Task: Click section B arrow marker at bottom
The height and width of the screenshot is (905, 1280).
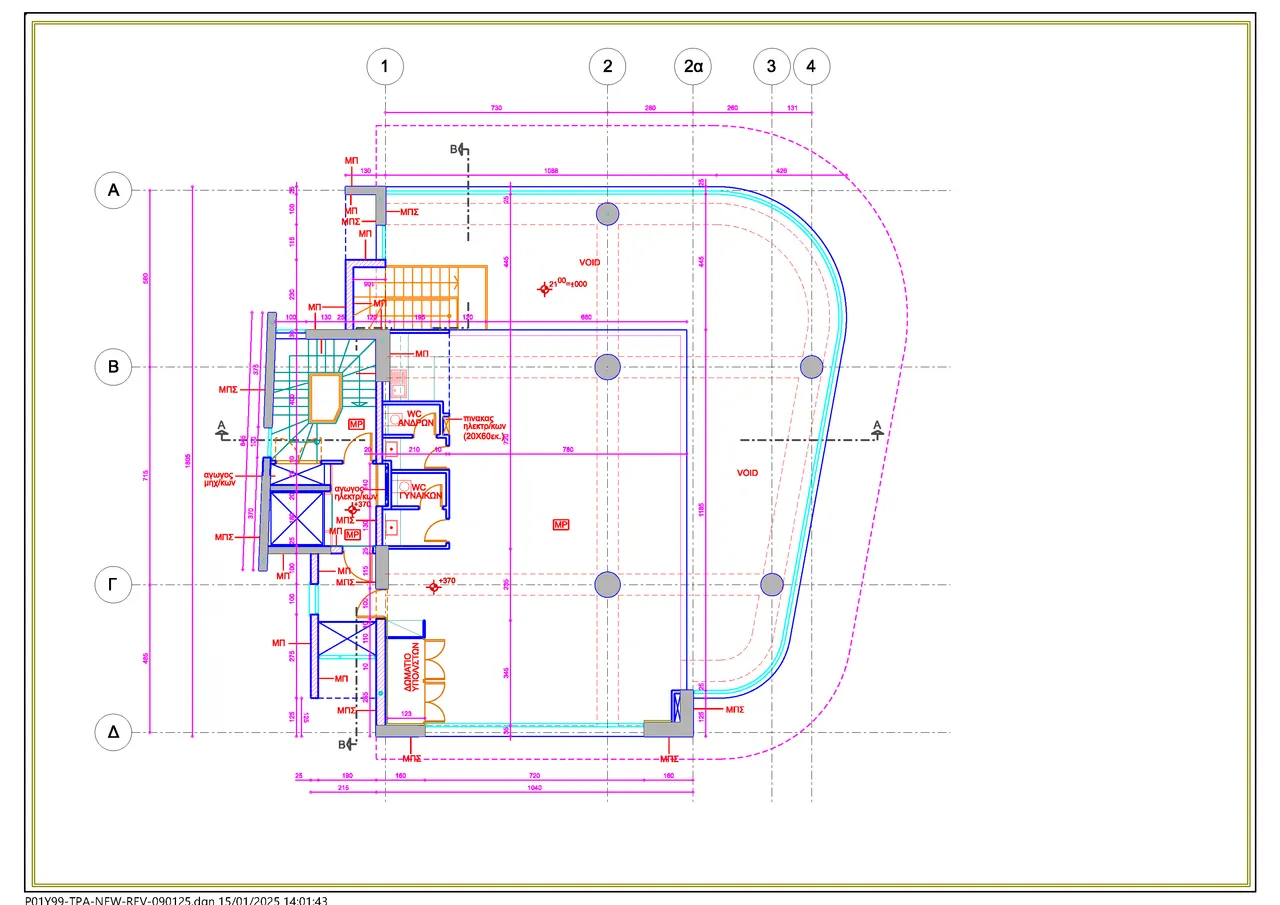Action: [x=346, y=744]
